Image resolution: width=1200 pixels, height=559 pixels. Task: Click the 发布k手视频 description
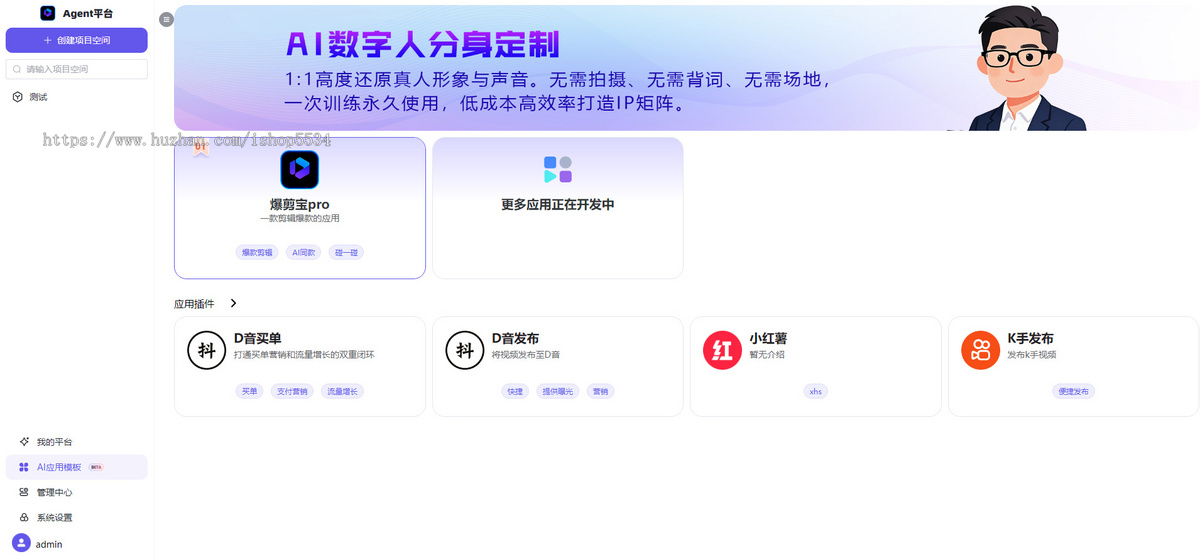coord(1032,355)
